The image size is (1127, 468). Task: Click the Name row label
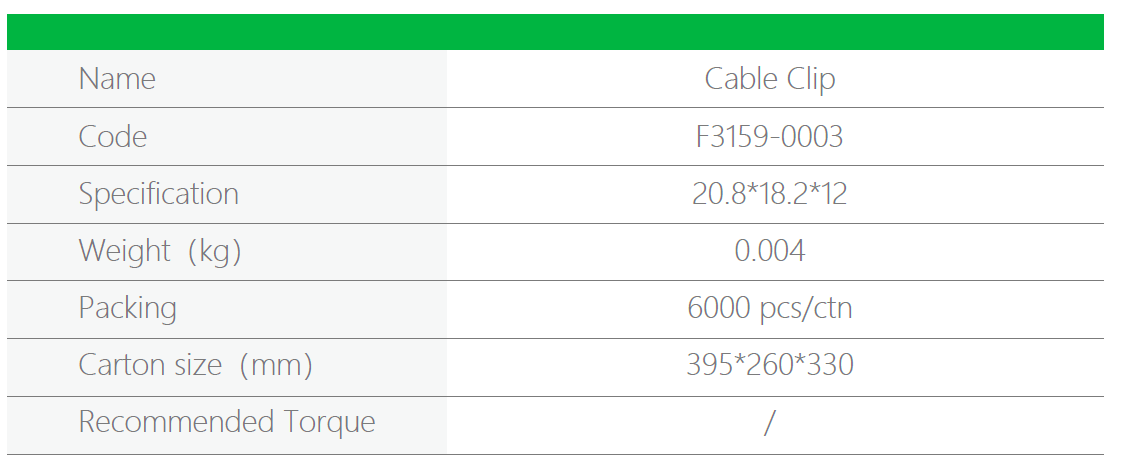117,79
